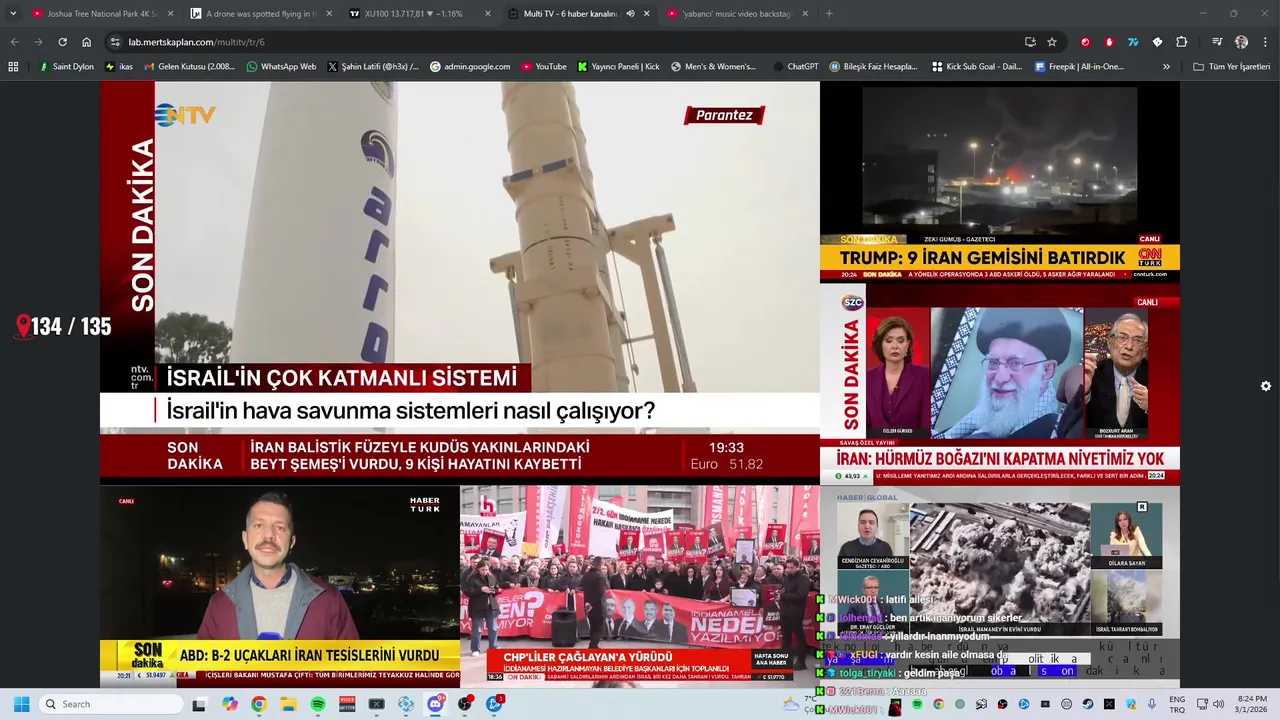Open the Saint Dylon bookmark
1280x720 pixels.
point(66,67)
